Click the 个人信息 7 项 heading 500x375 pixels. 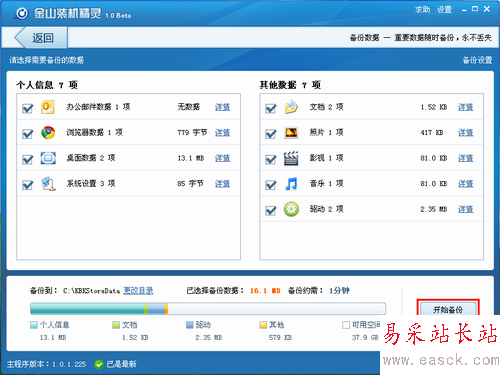(47, 85)
